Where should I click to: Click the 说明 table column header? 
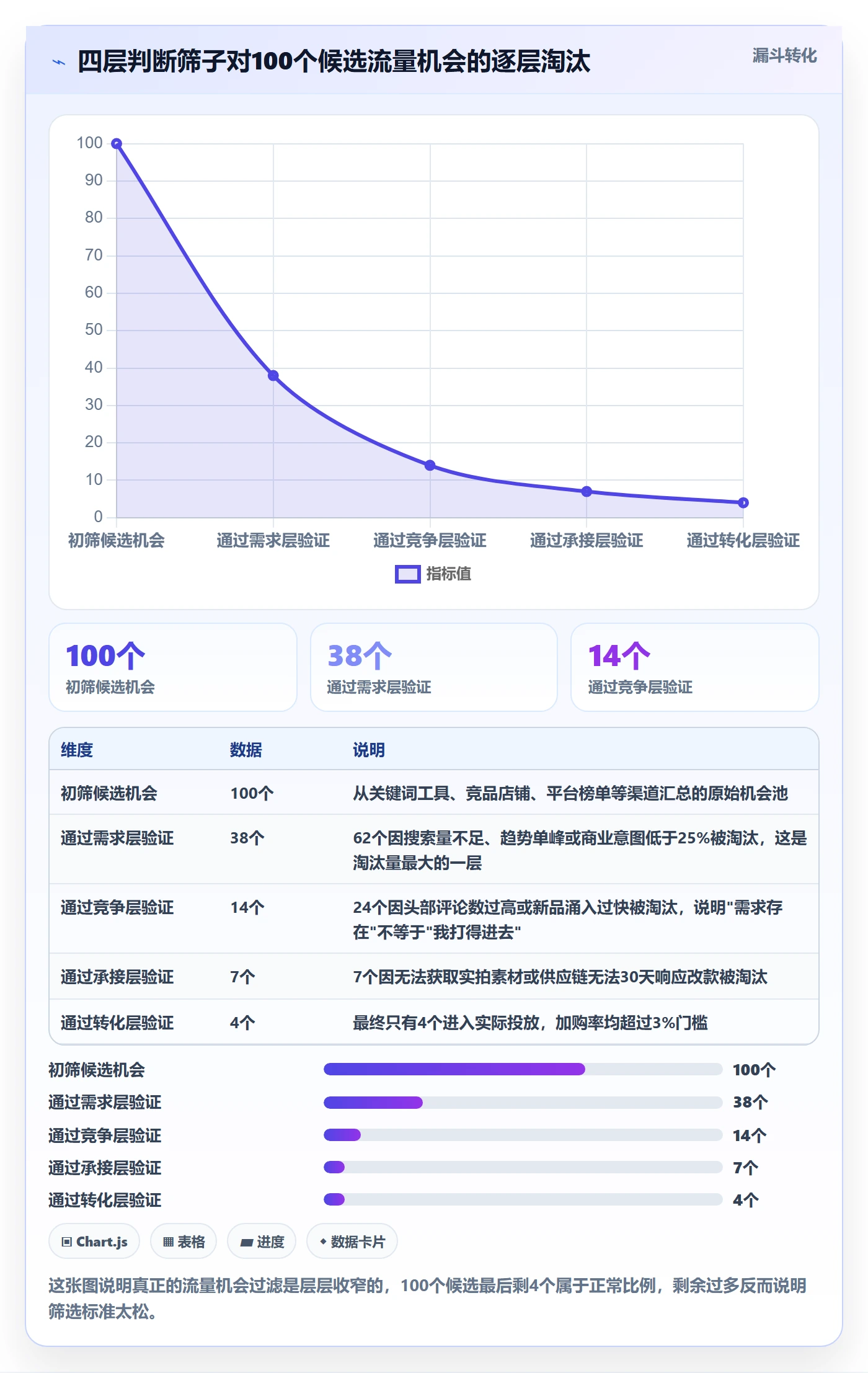369,750
